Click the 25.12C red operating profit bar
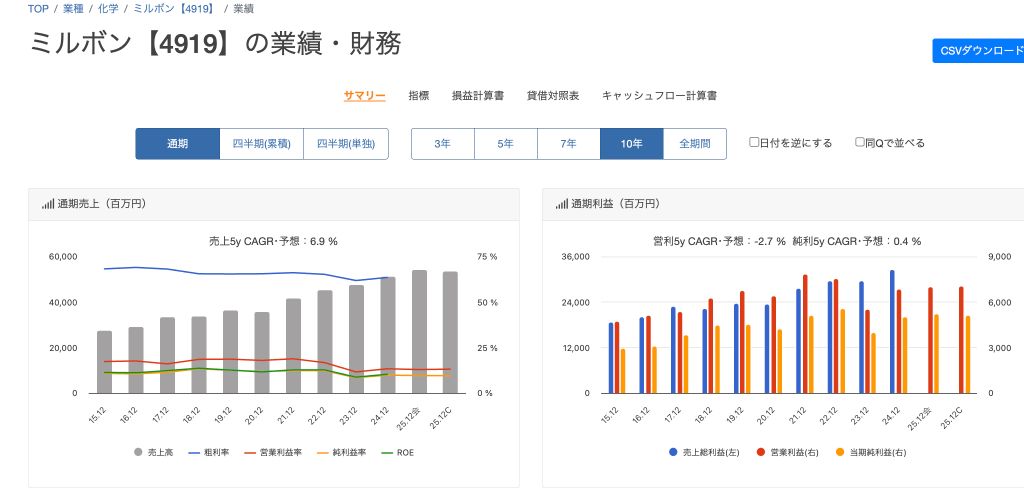The image size is (1024, 492). [x=961, y=340]
